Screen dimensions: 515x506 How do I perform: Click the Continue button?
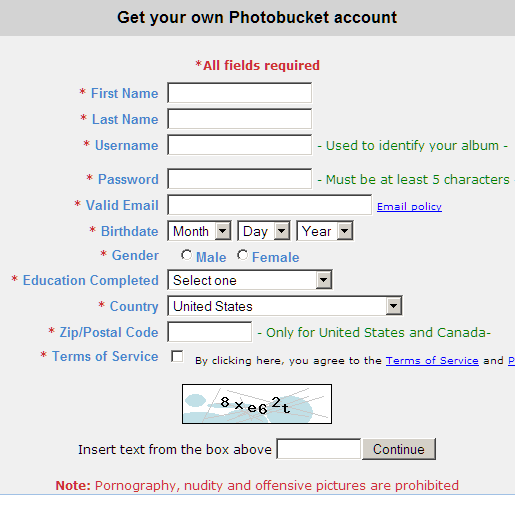(x=399, y=449)
